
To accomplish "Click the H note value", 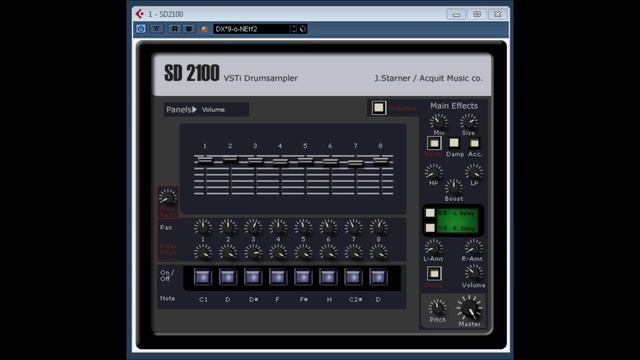I will (329, 299).
